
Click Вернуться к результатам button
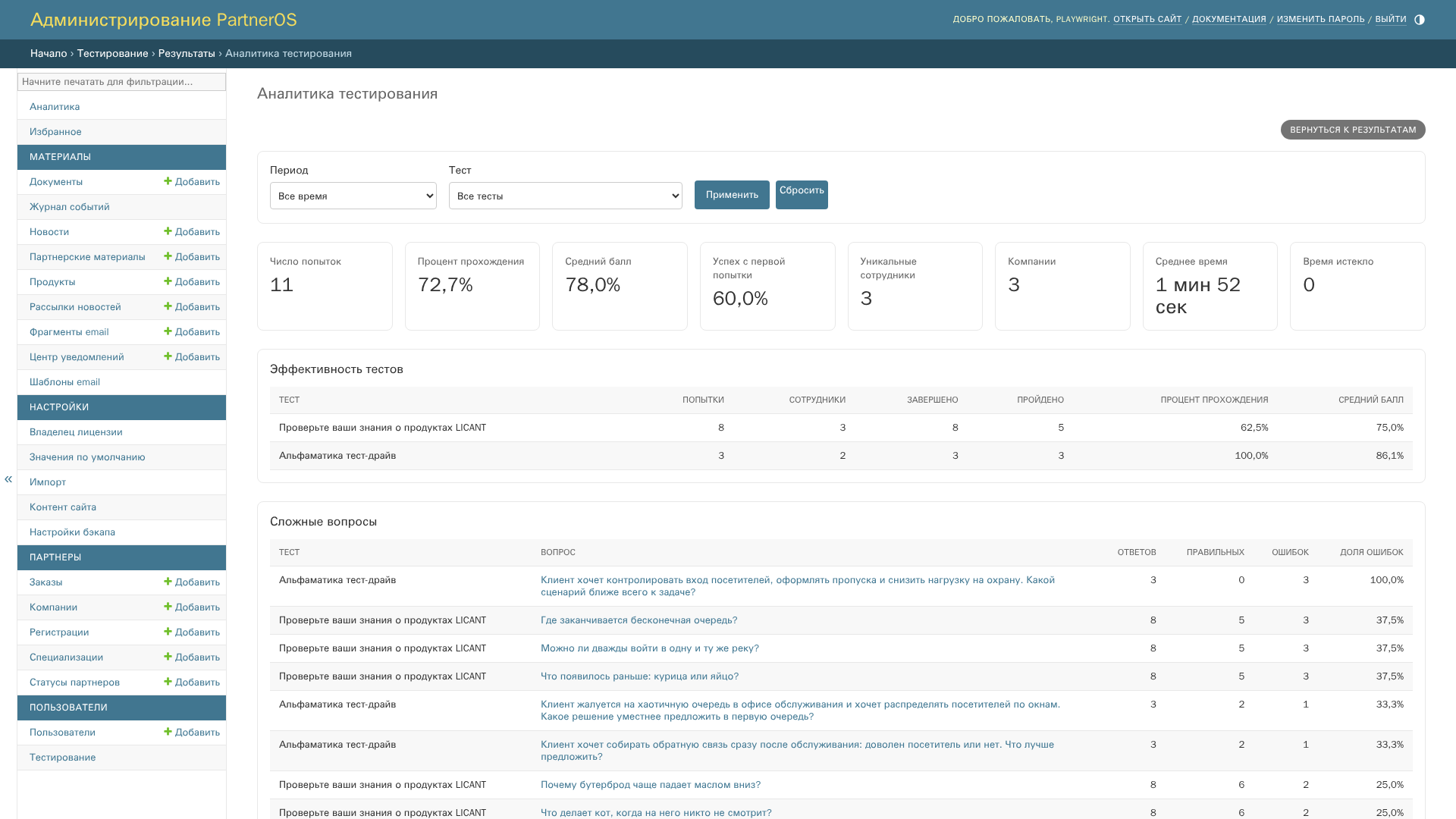[1353, 130]
